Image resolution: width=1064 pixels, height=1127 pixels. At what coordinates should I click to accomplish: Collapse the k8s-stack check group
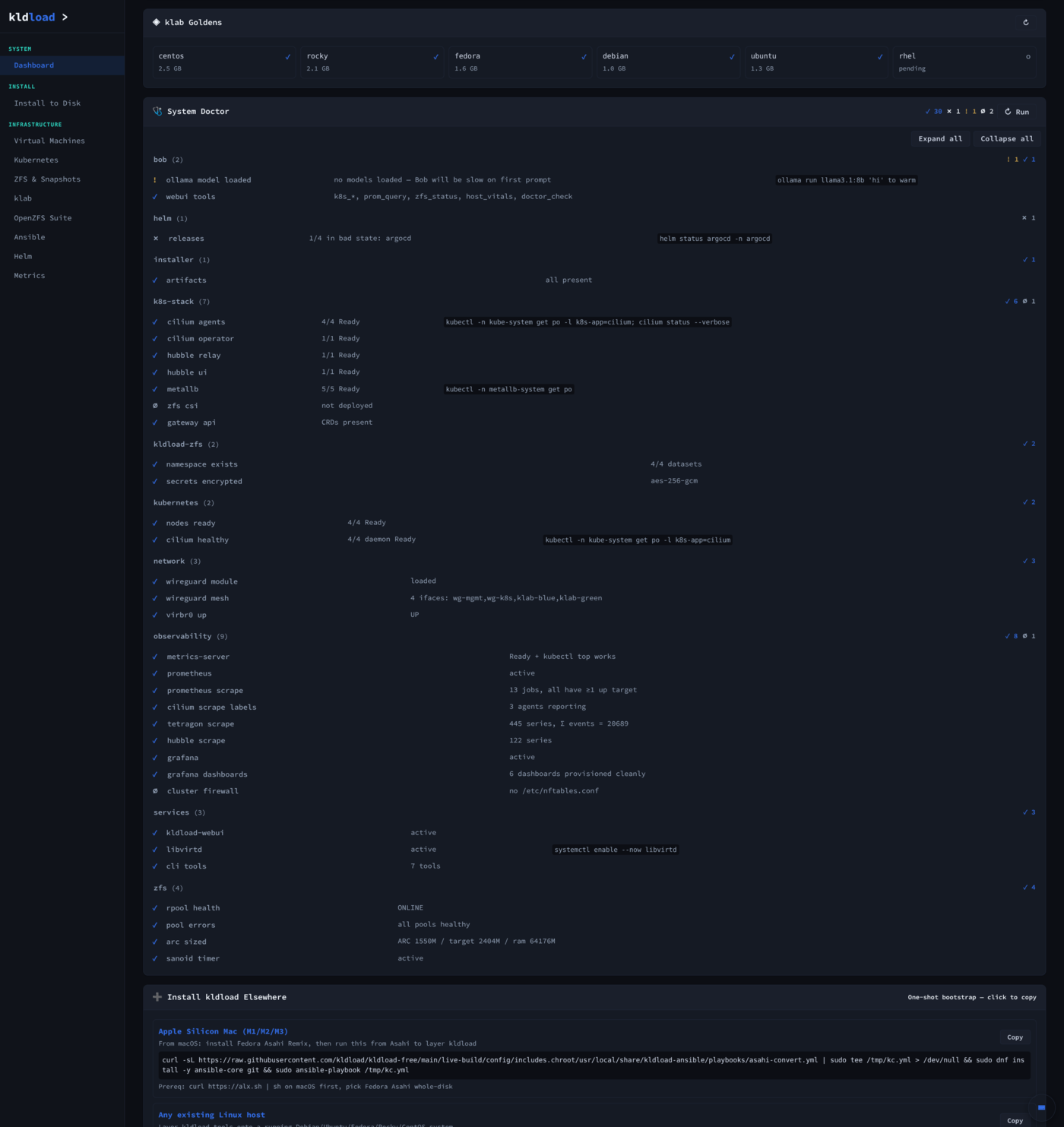594,302
